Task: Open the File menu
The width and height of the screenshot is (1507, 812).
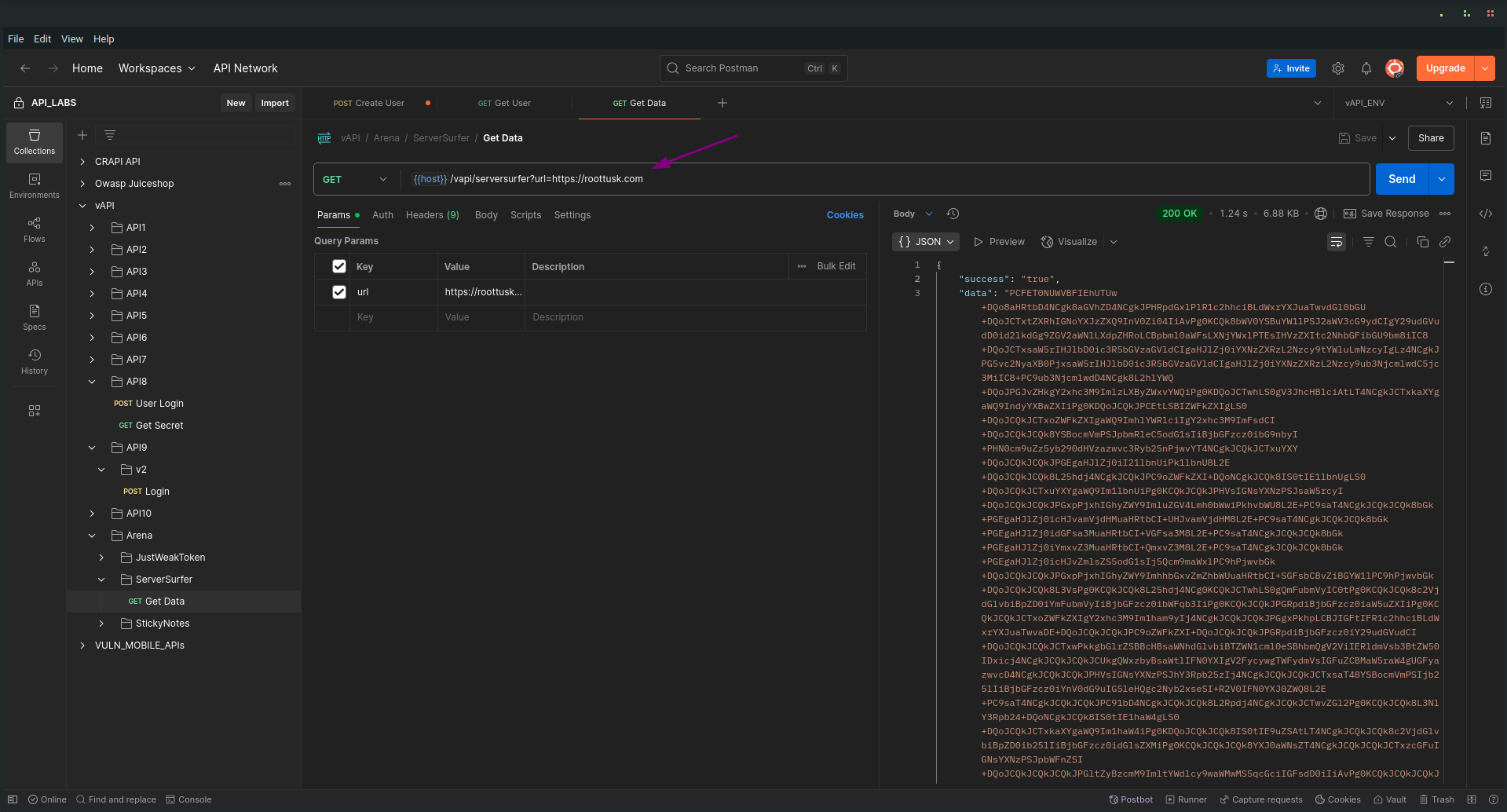Action: 16,38
